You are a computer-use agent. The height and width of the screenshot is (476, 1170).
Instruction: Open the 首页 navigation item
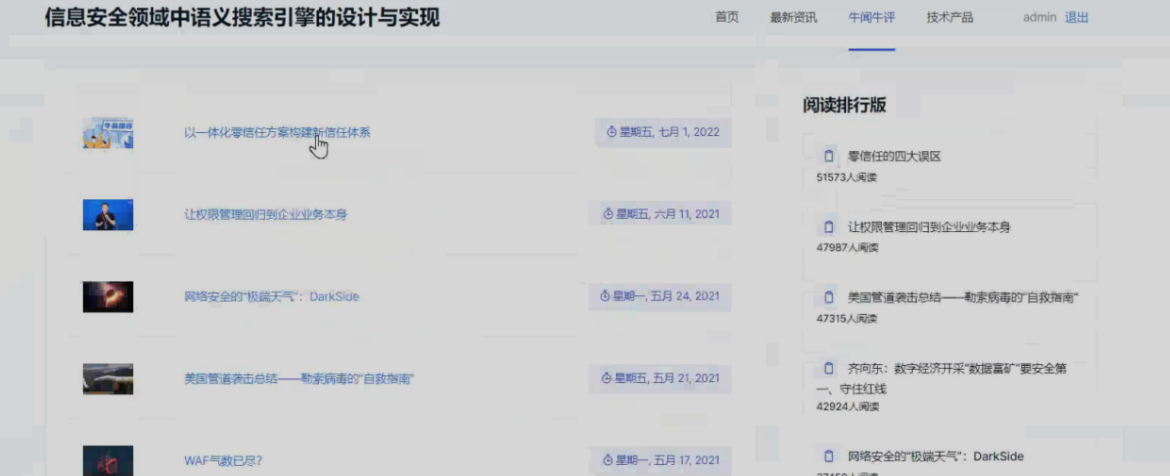click(727, 18)
